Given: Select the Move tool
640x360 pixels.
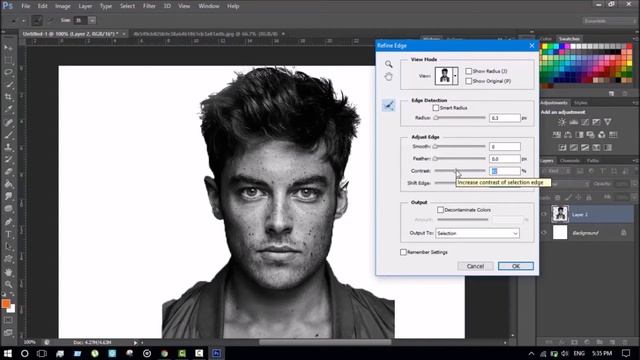Looking at the screenshot, I should [x=8, y=48].
